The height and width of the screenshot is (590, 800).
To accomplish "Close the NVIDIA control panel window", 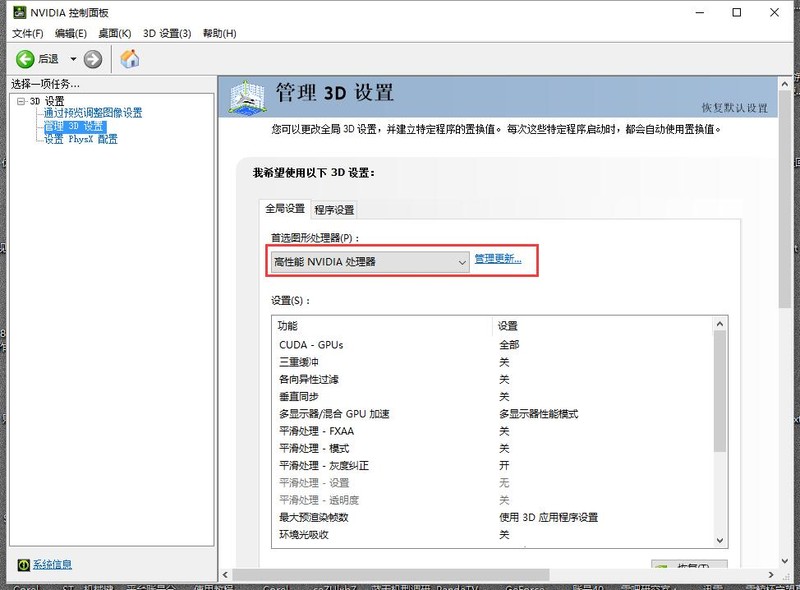I will click(x=774, y=12).
